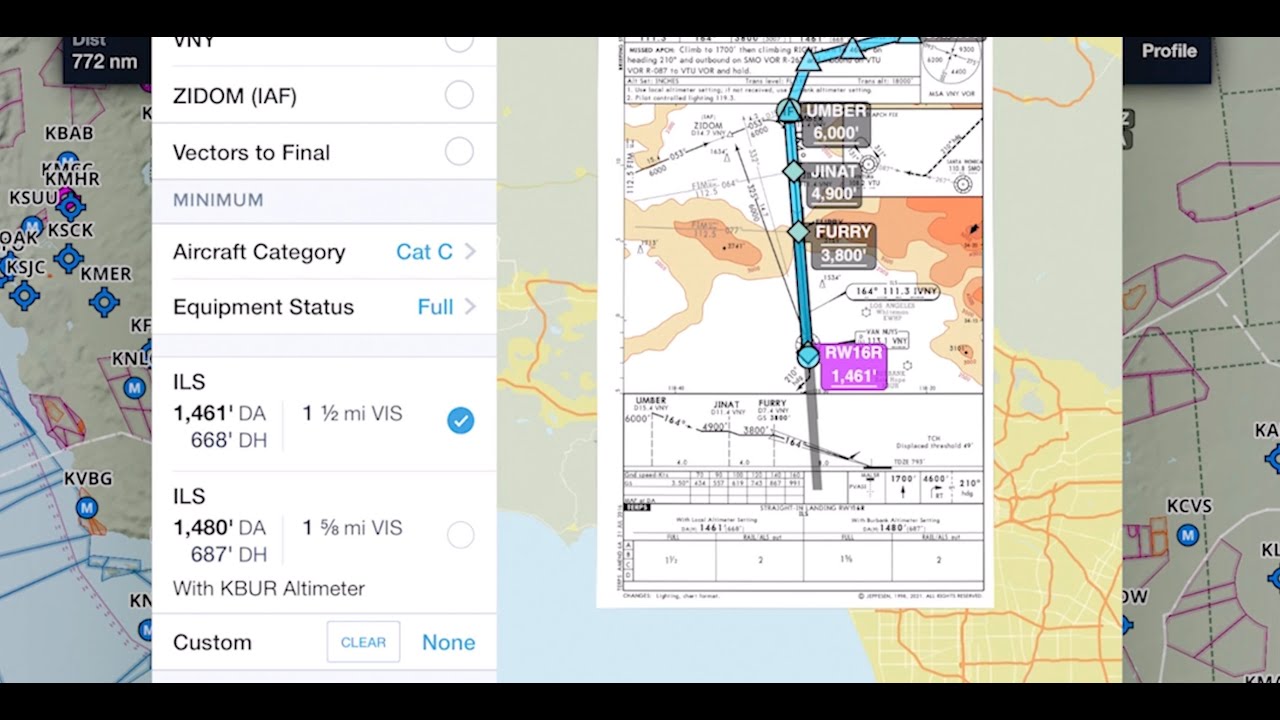Tap the With KBUR Altimeter text
The height and width of the screenshot is (720, 1280).
269,588
